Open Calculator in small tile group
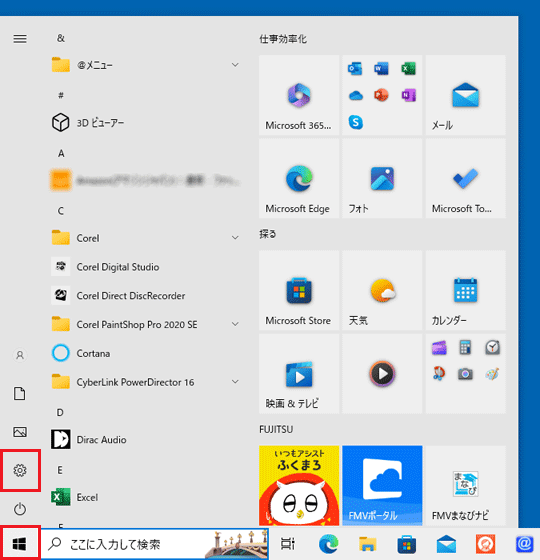The height and width of the screenshot is (560, 540). [465, 348]
